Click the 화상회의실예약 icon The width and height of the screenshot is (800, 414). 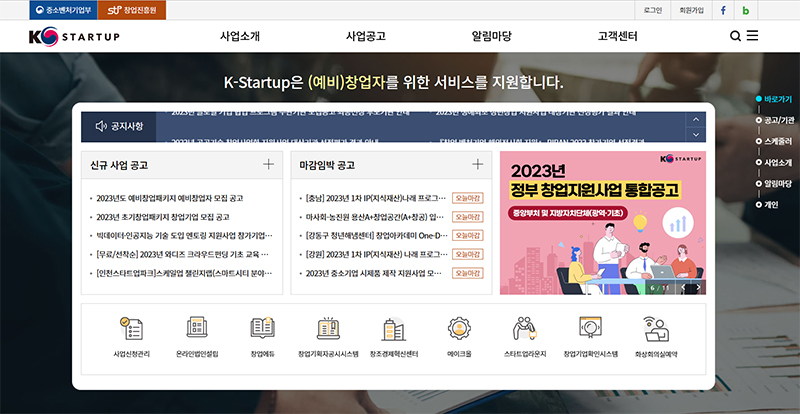[x=656, y=328]
